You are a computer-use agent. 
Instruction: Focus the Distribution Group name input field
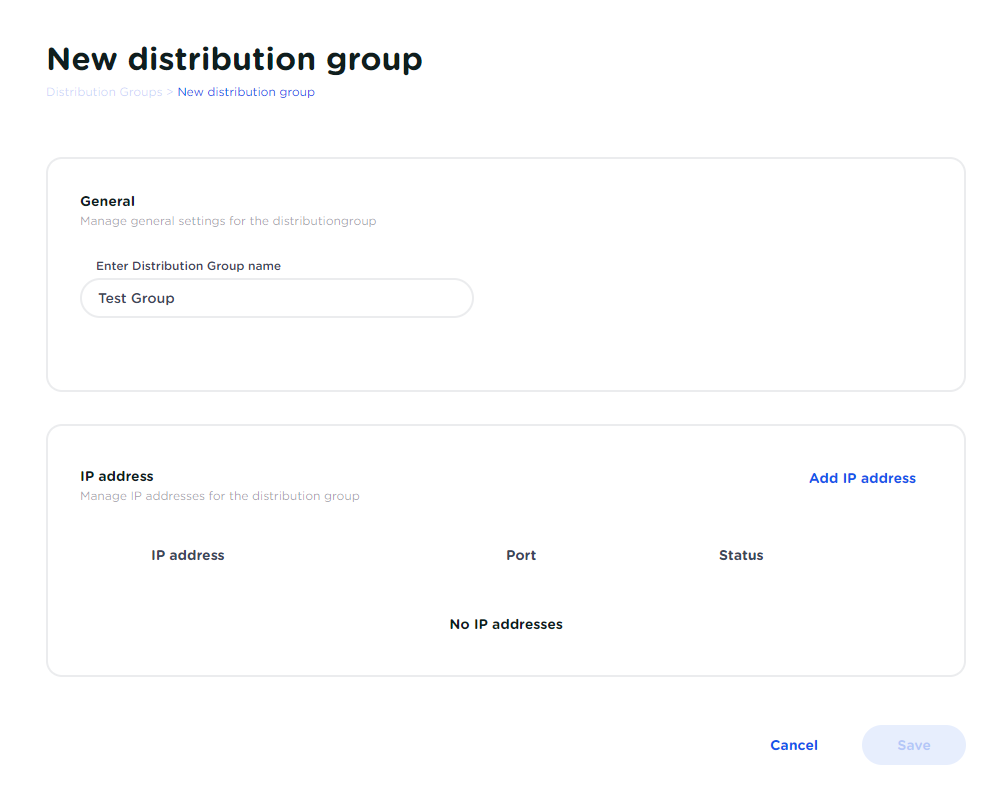tap(276, 298)
